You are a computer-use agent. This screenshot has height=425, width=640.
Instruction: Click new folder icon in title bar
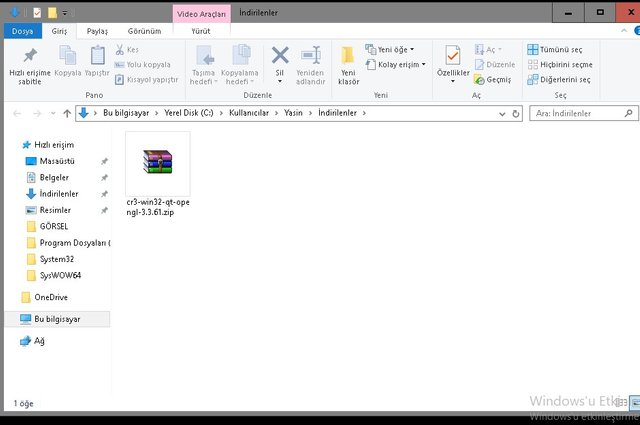coord(52,13)
